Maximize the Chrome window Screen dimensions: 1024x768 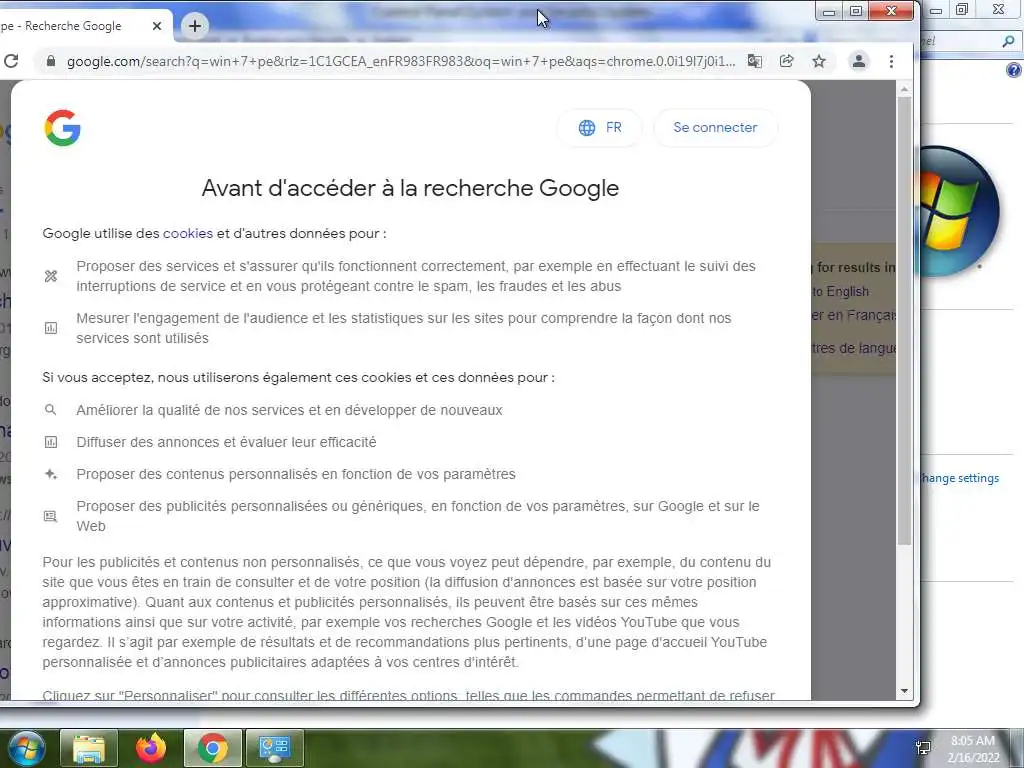[x=856, y=11]
